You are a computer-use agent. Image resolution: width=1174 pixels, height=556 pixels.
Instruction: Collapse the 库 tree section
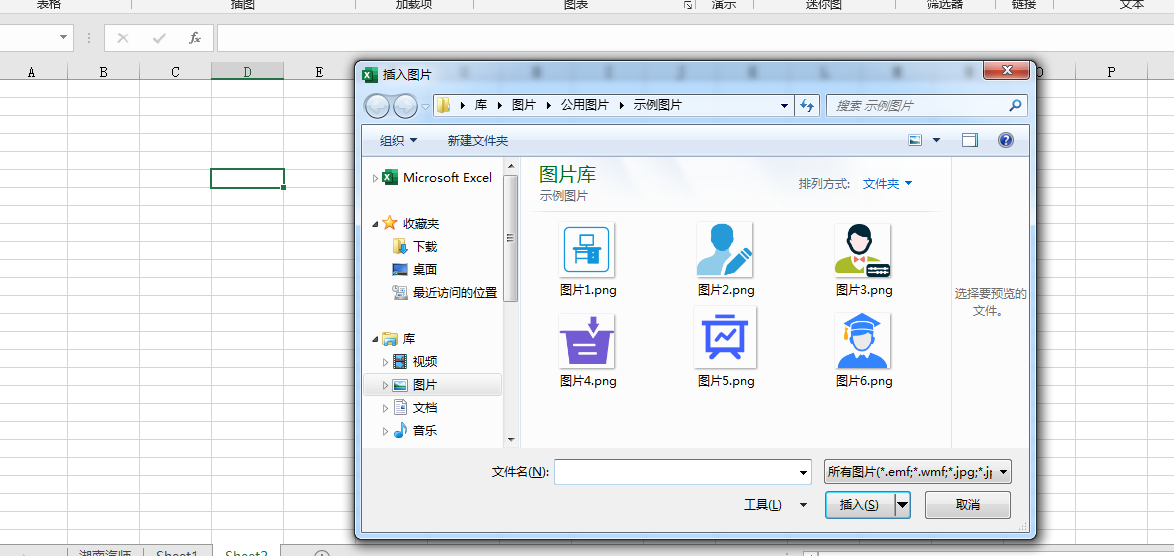375,340
